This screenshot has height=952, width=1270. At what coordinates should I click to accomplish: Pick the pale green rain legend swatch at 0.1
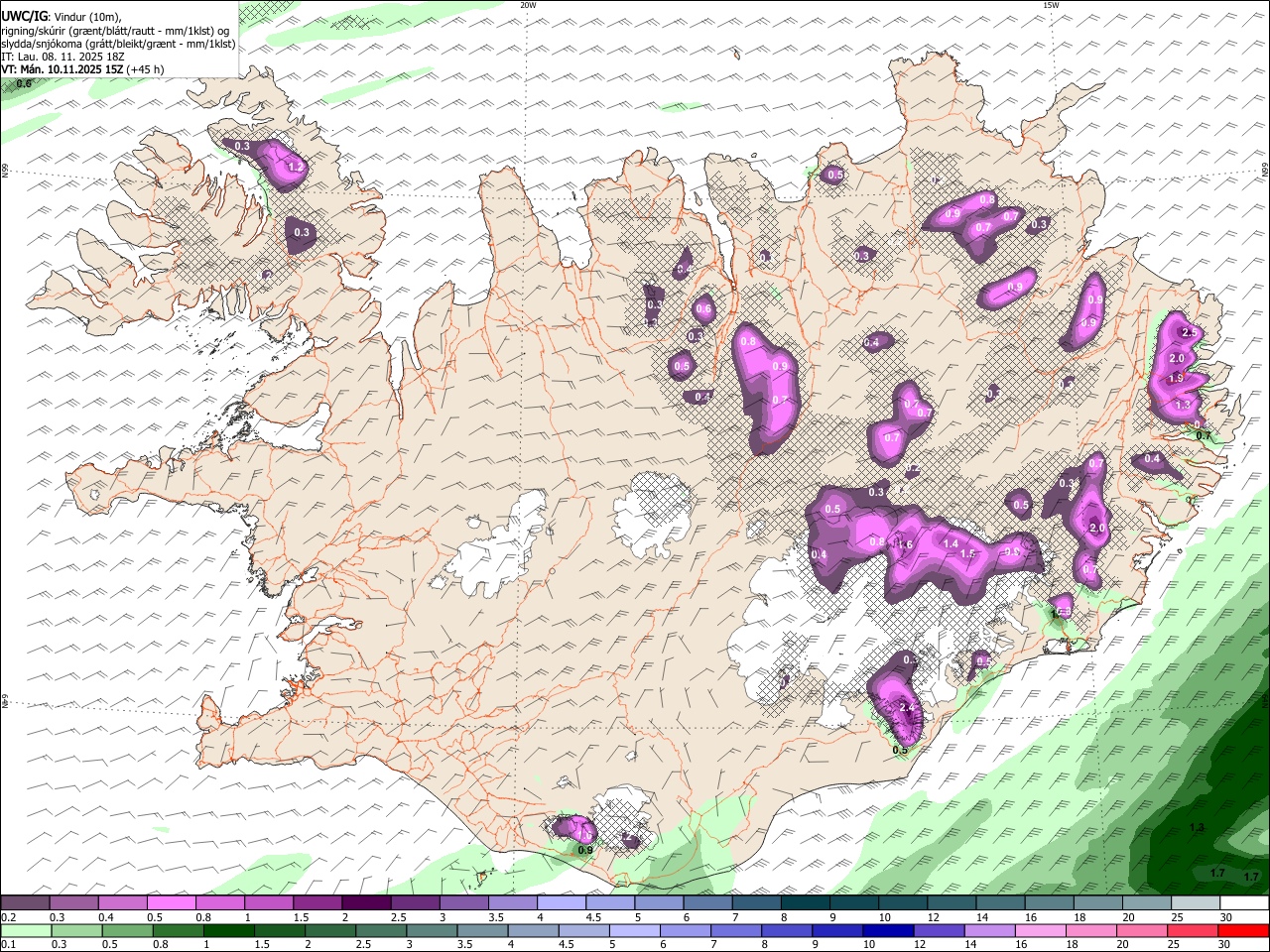26,931
